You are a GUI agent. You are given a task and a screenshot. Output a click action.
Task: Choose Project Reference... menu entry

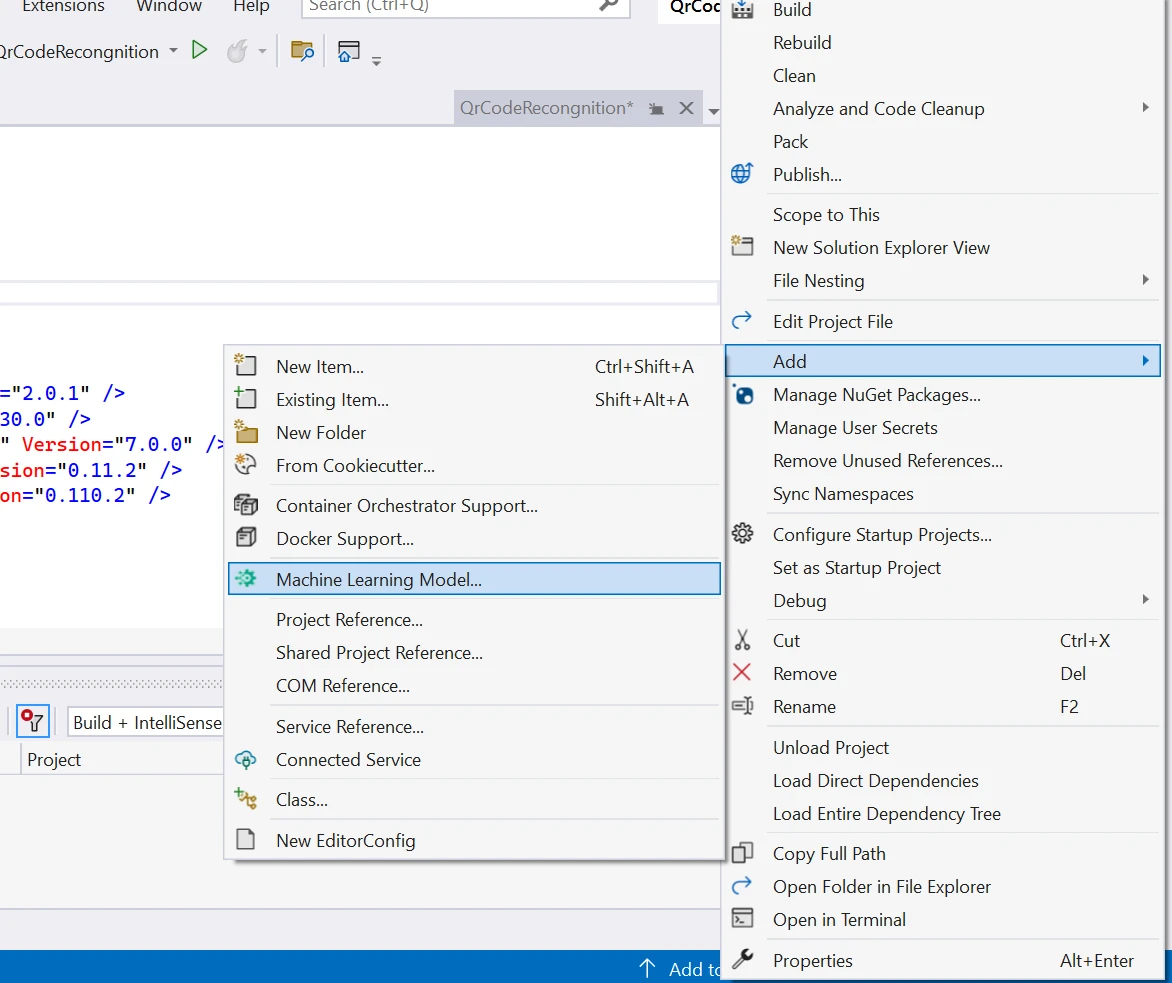(x=349, y=620)
